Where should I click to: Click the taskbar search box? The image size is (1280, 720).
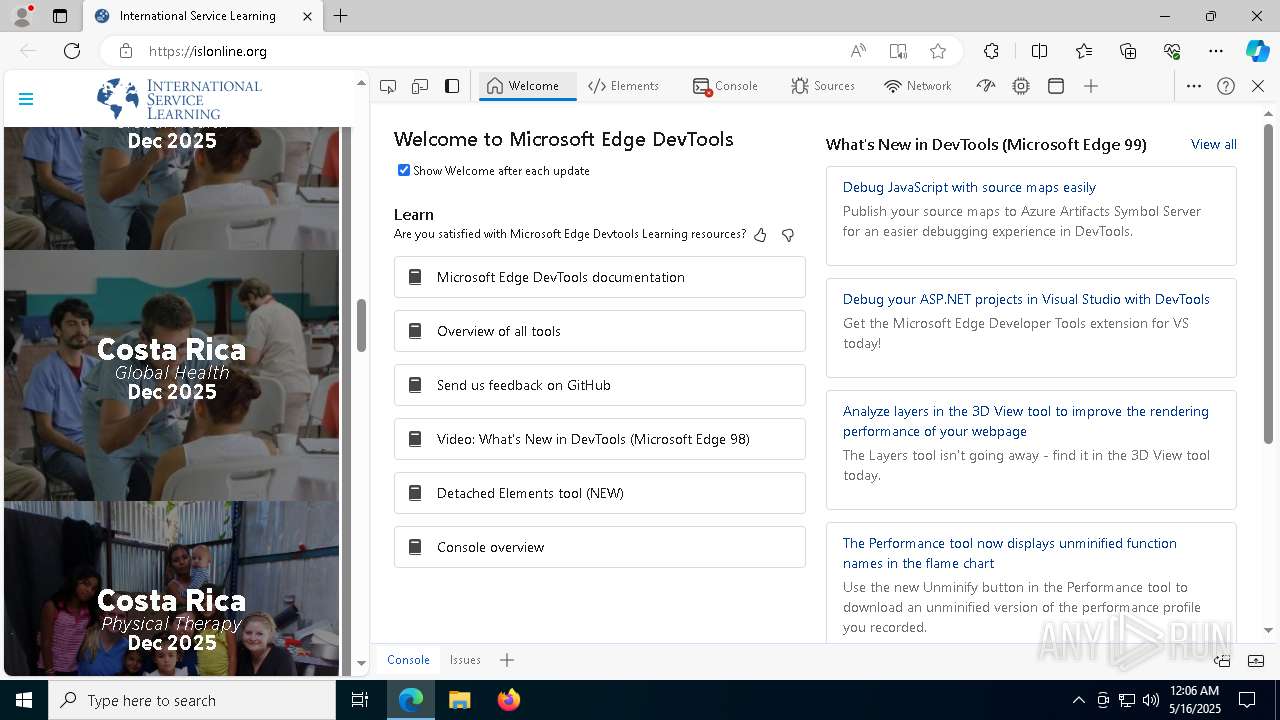coord(192,700)
